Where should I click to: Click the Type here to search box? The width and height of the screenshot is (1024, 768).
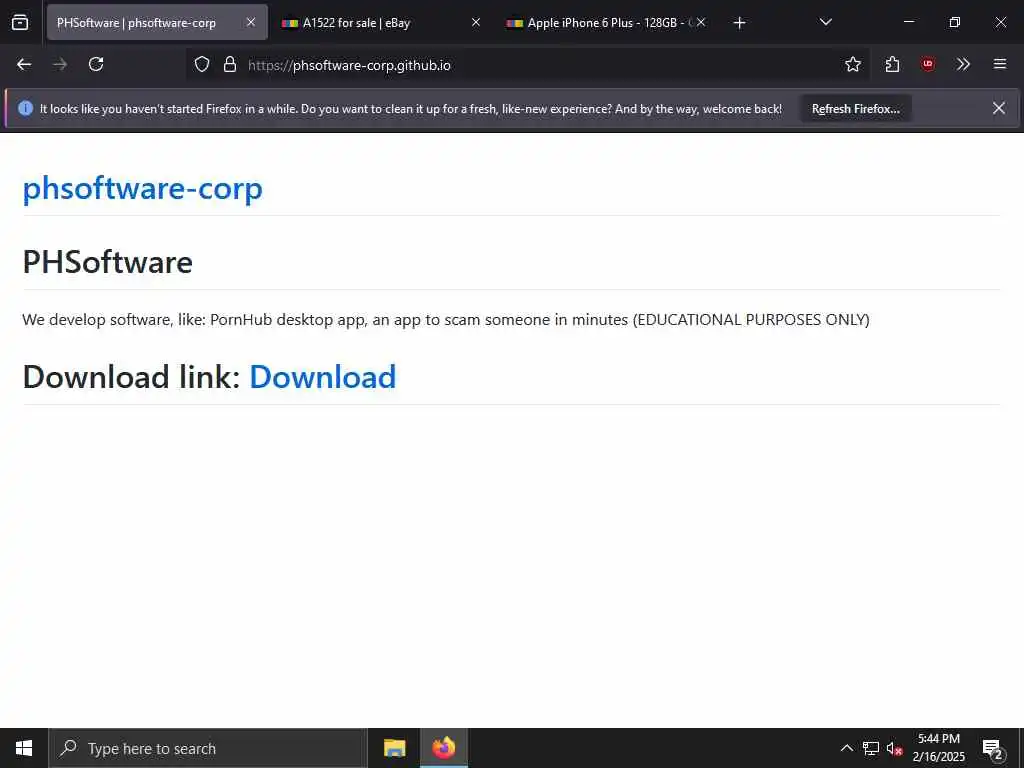208,748
